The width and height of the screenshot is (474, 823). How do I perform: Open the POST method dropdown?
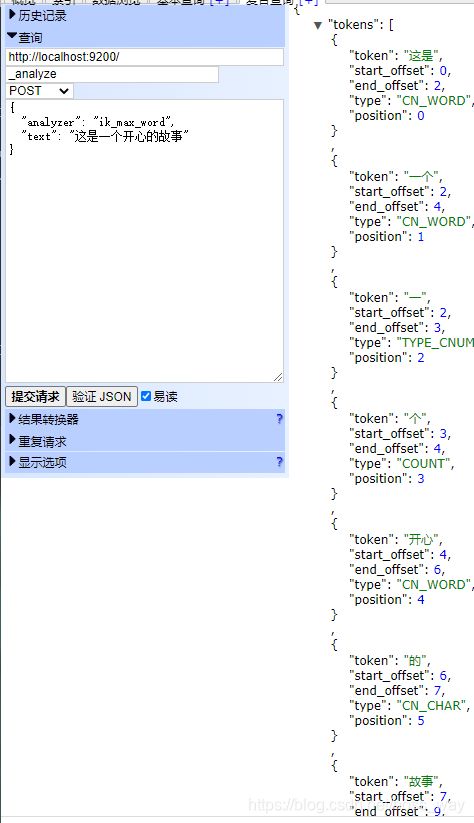tap(39, 91)
